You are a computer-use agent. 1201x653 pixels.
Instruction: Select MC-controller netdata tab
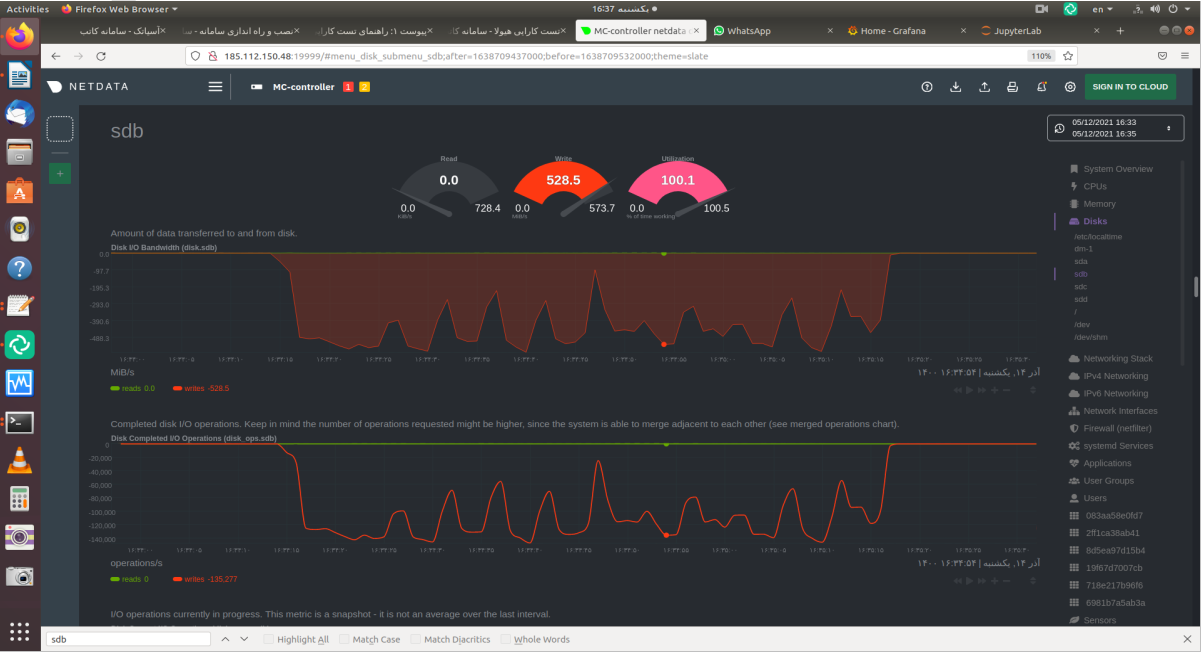tap(640, 31)
